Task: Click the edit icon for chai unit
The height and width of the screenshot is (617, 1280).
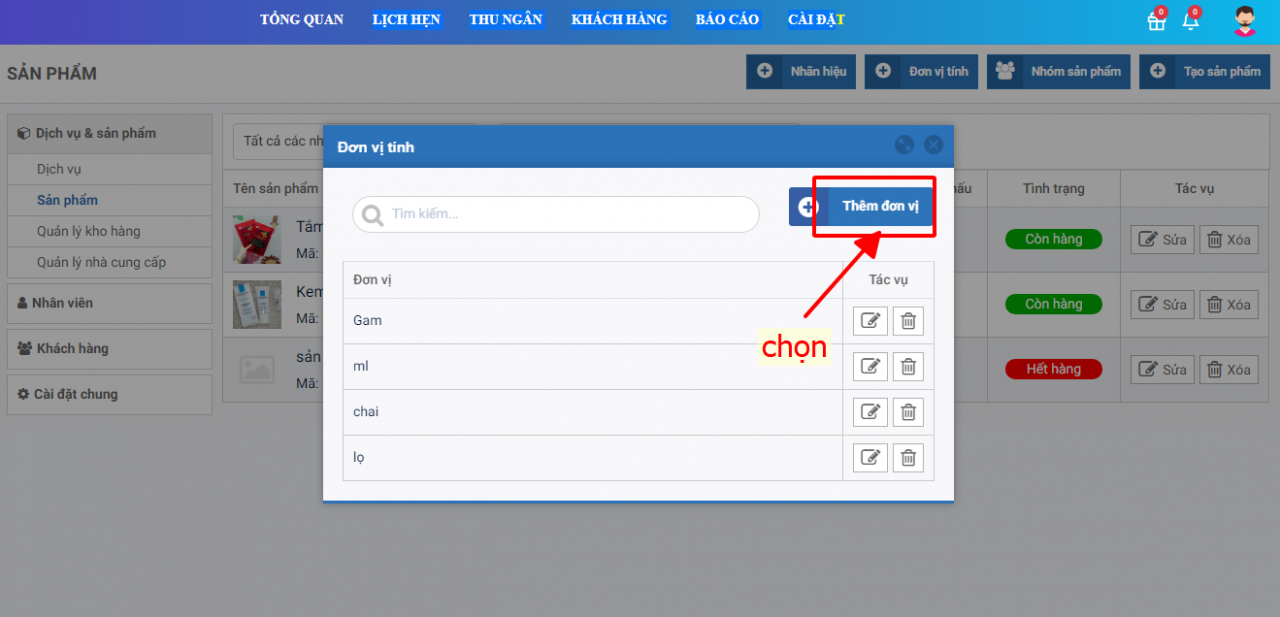Action: click(x=870, y=412)
